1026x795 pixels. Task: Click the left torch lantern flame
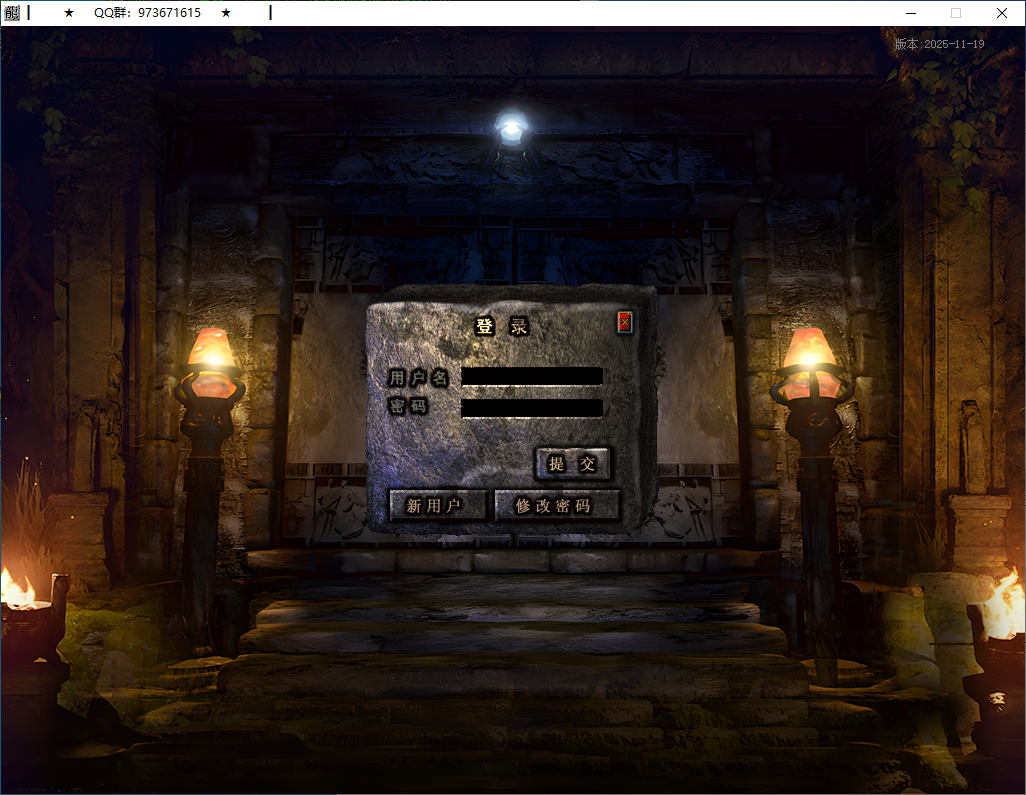(211, 350)
